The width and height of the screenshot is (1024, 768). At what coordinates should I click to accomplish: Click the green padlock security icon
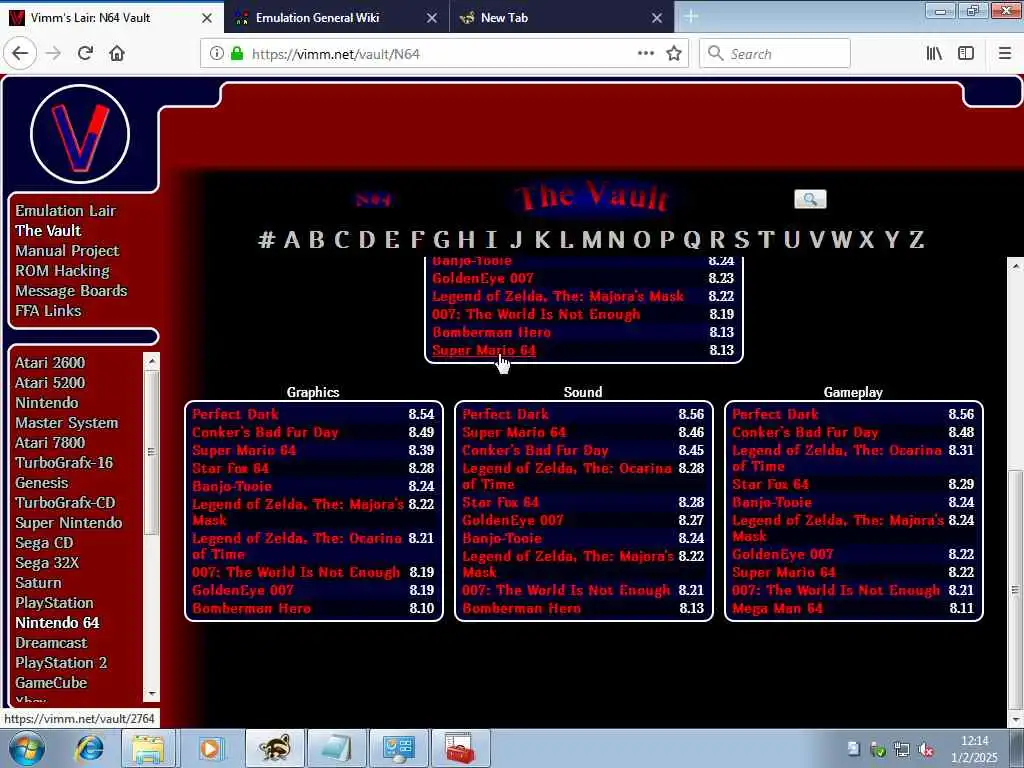237,54
